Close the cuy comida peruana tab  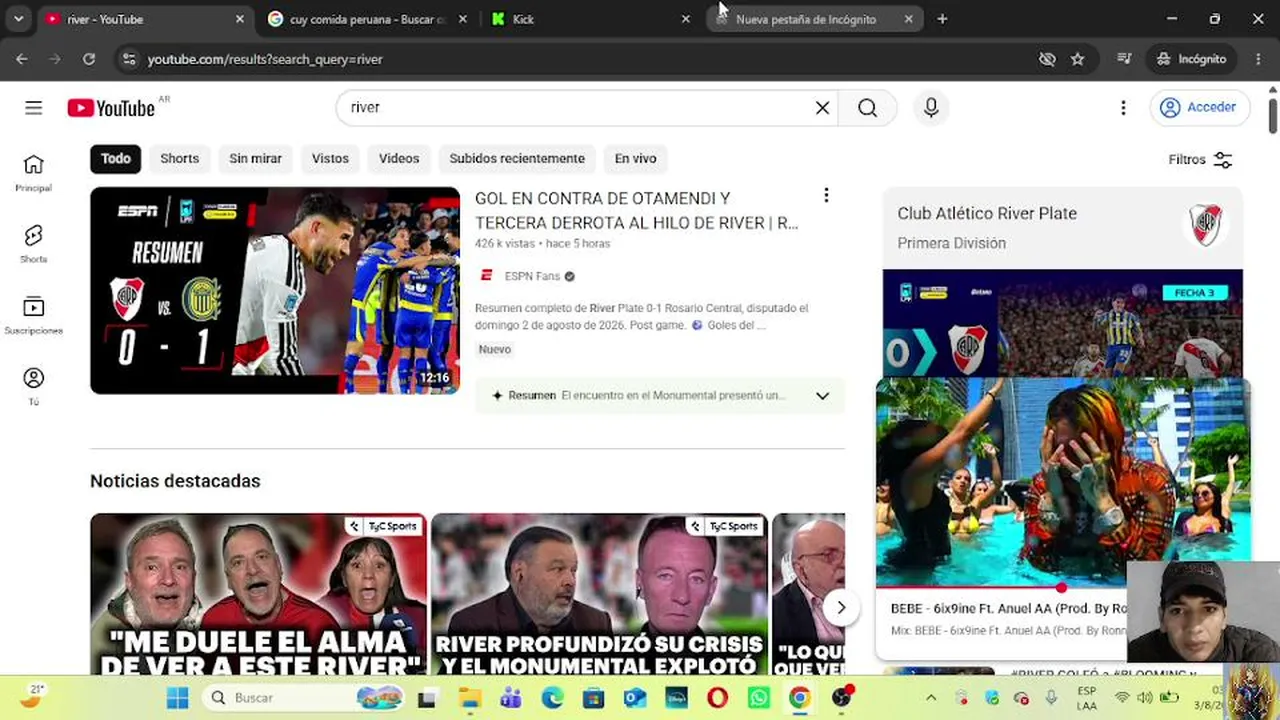click(462, 19)
